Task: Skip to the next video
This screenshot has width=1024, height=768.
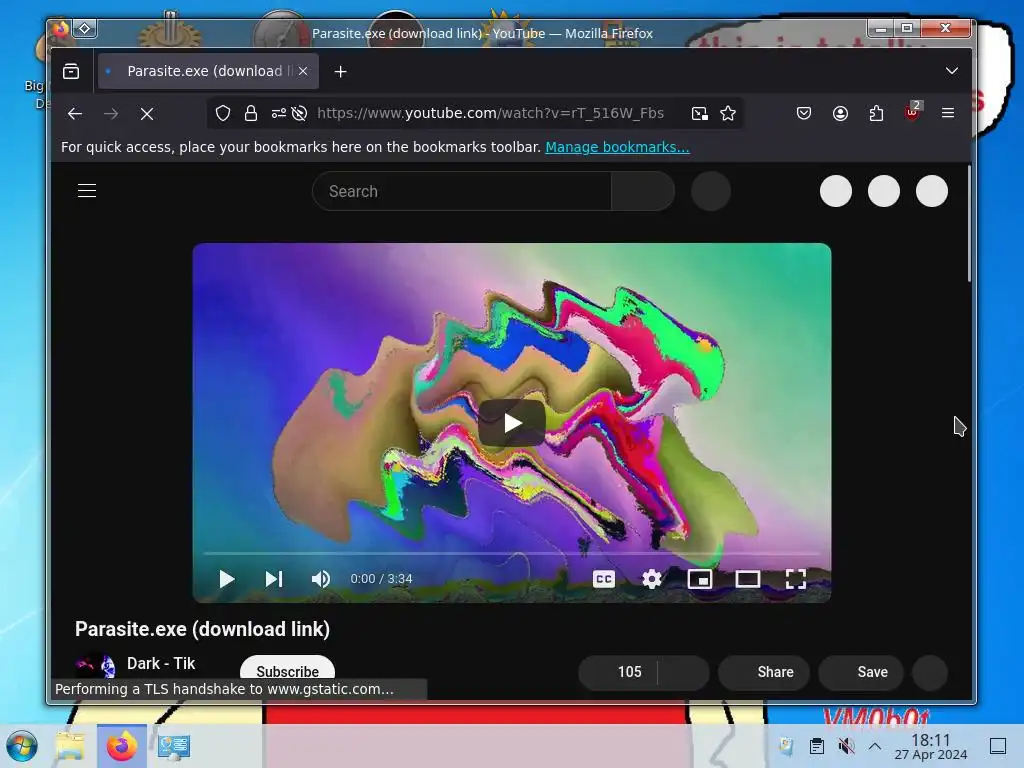Action: pos(274,579)
